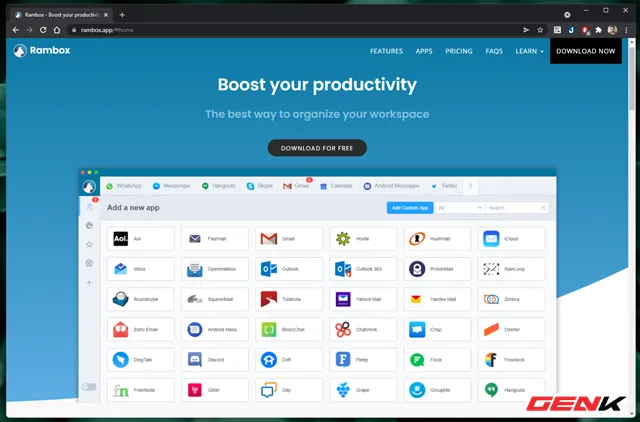Select the Inbox app tile
This screenshot has width=640, height=422.
(x=140, y=269)
